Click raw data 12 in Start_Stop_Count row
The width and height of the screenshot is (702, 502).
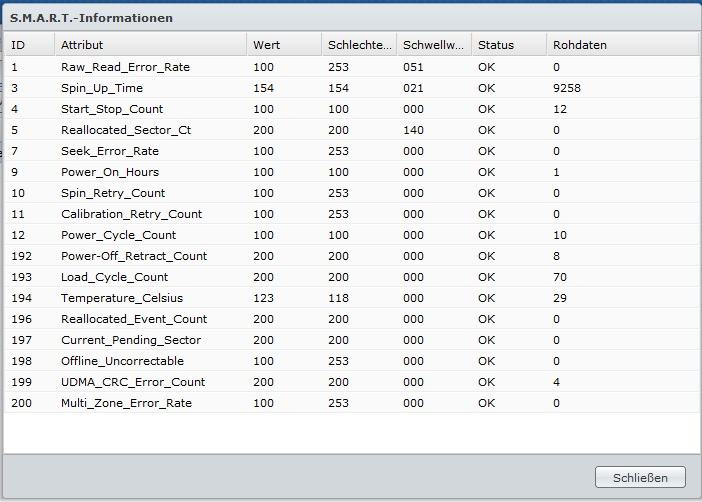560,109
